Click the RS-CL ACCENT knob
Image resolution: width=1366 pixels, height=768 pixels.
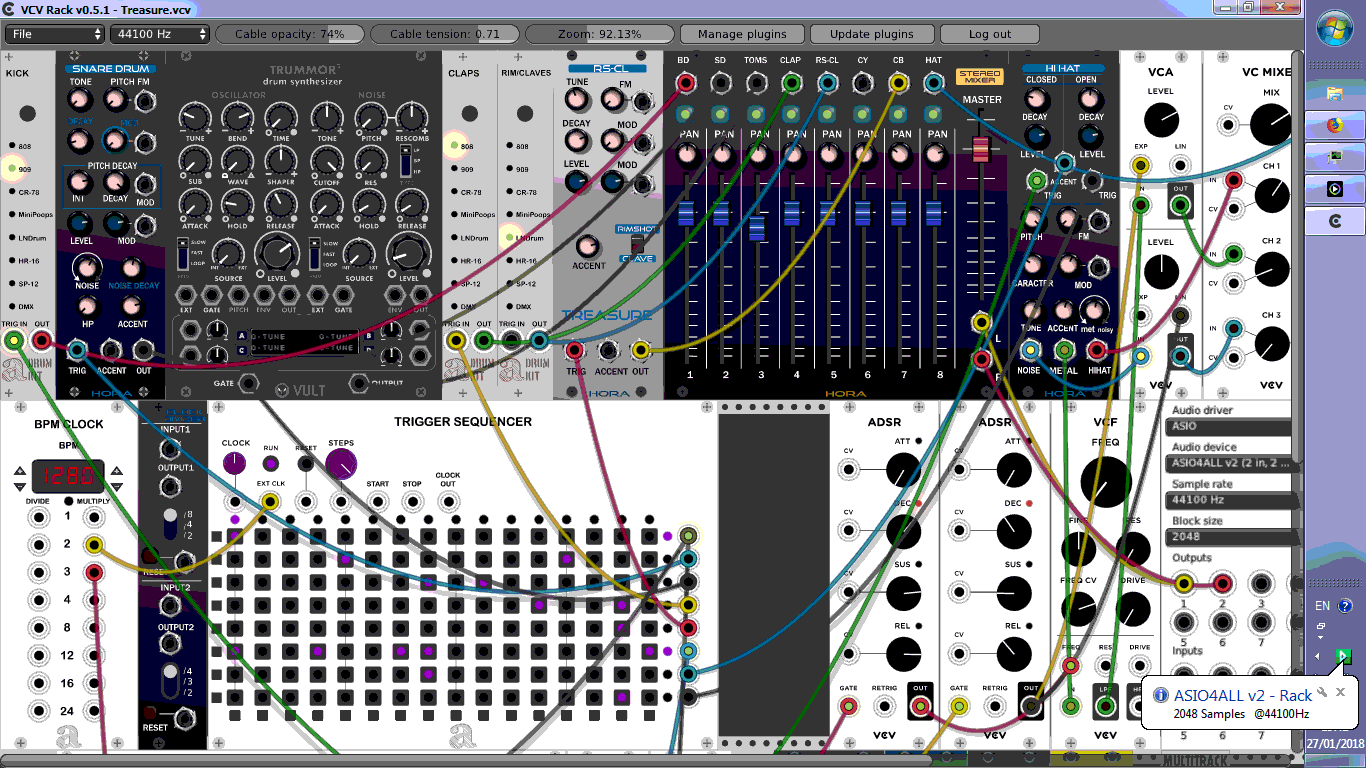[x=589, y=245]
